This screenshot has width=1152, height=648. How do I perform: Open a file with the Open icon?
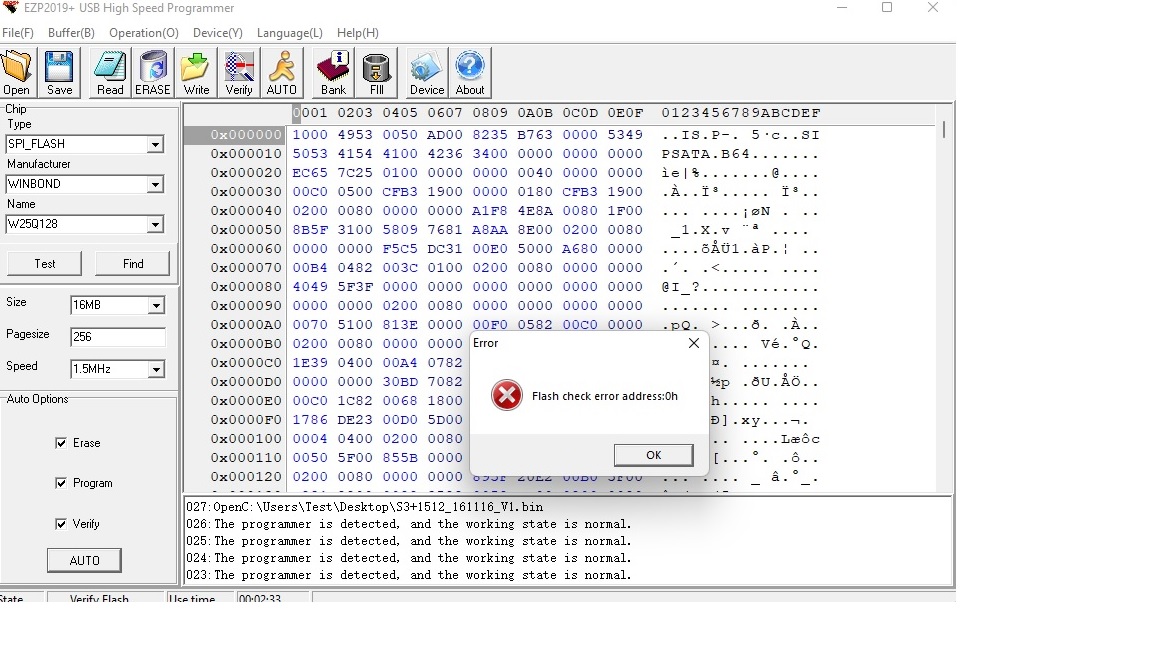point(15,73)
